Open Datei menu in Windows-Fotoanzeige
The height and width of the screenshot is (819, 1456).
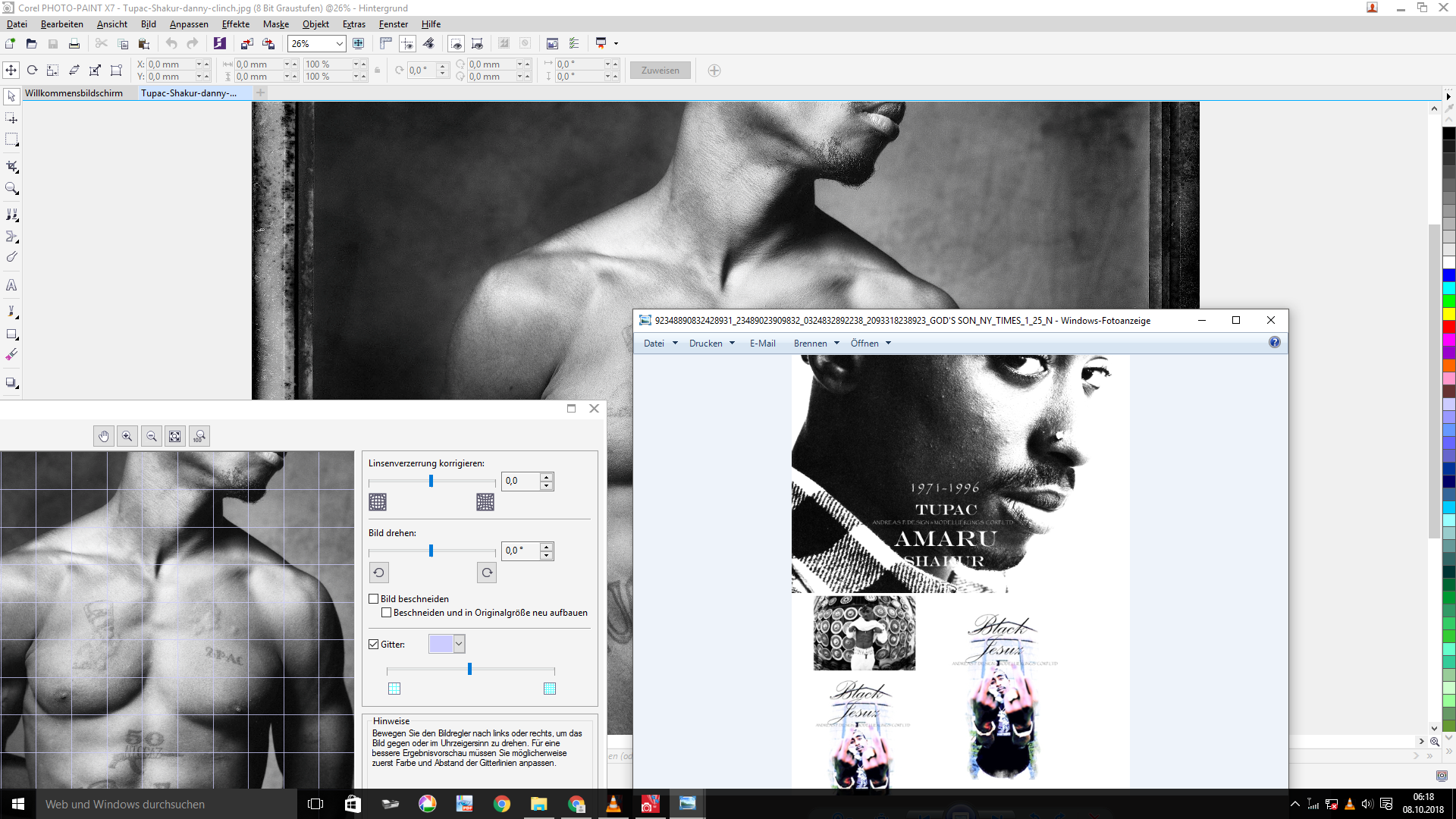click(x=661, y=344)
